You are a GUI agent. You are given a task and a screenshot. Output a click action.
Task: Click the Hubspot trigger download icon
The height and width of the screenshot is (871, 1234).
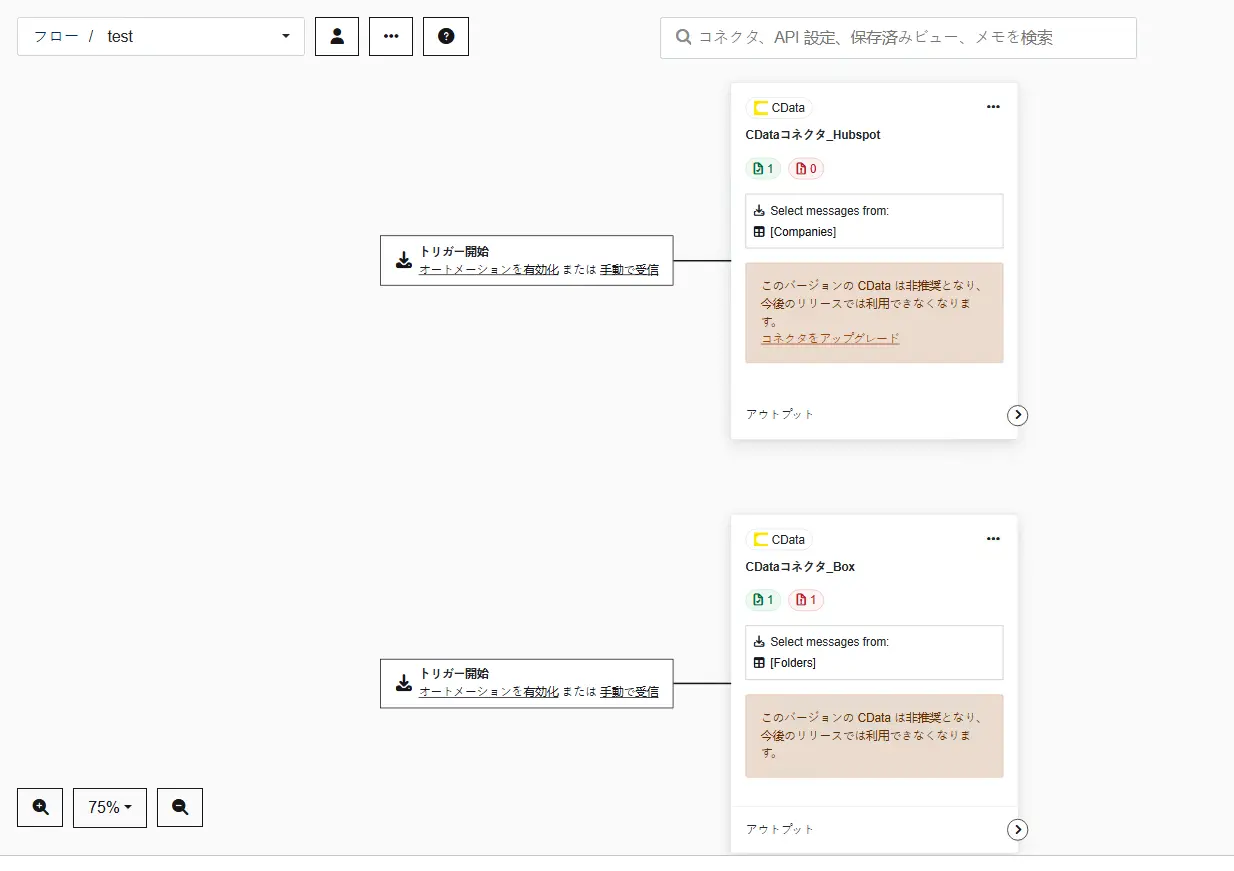(x=403, y=261)
